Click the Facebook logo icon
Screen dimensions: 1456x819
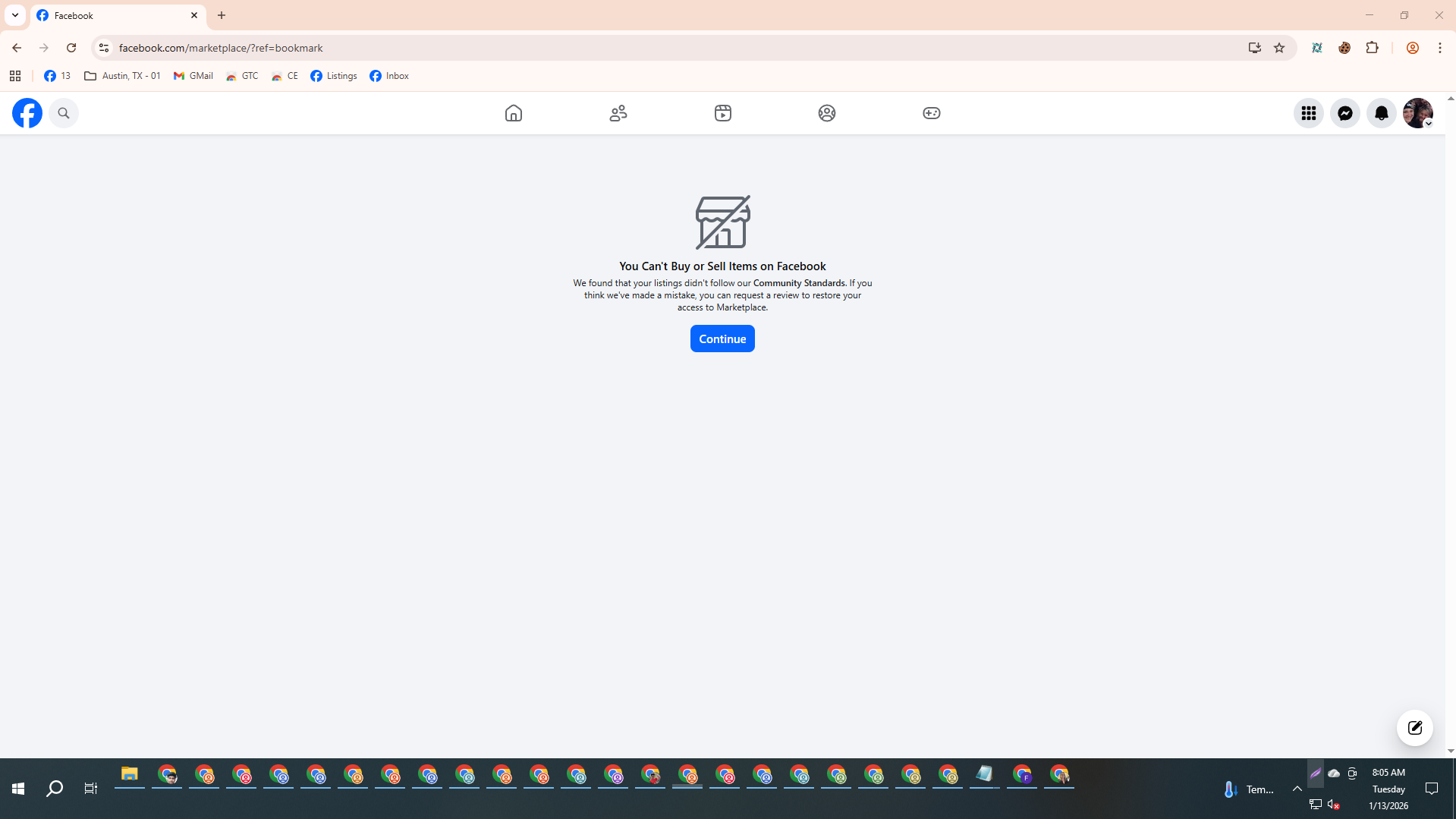[x=27, y=113]
